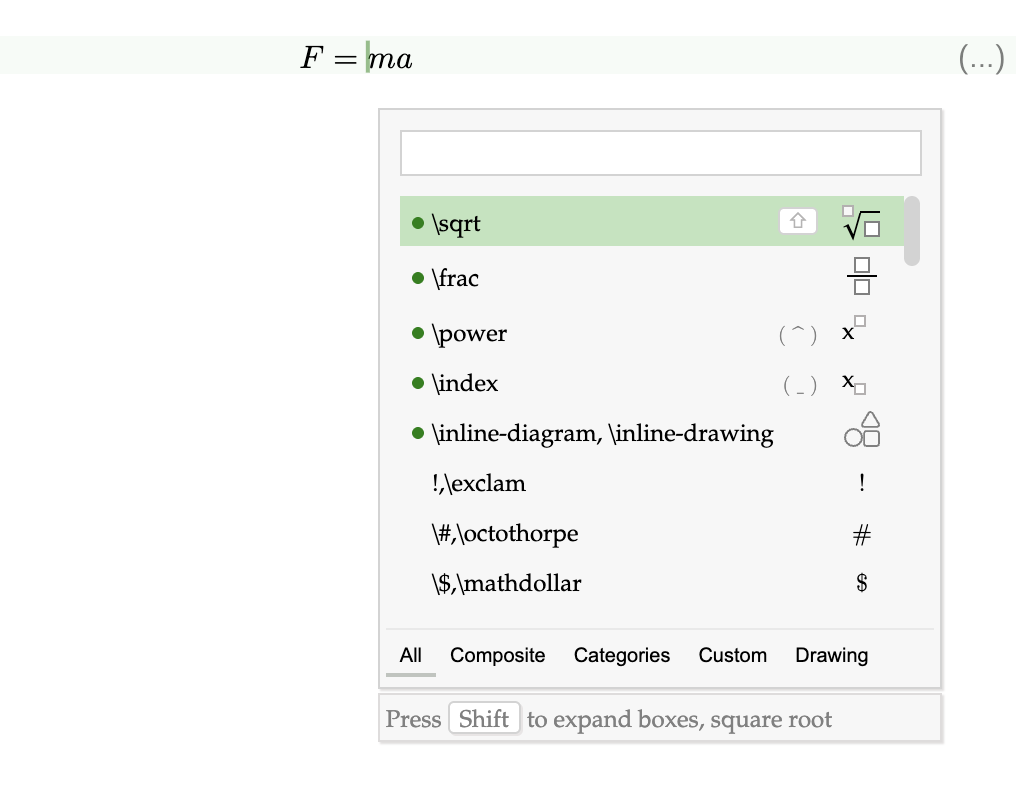Select the \index command entry
Screen dimensions: 1034x786
(652, 383)
